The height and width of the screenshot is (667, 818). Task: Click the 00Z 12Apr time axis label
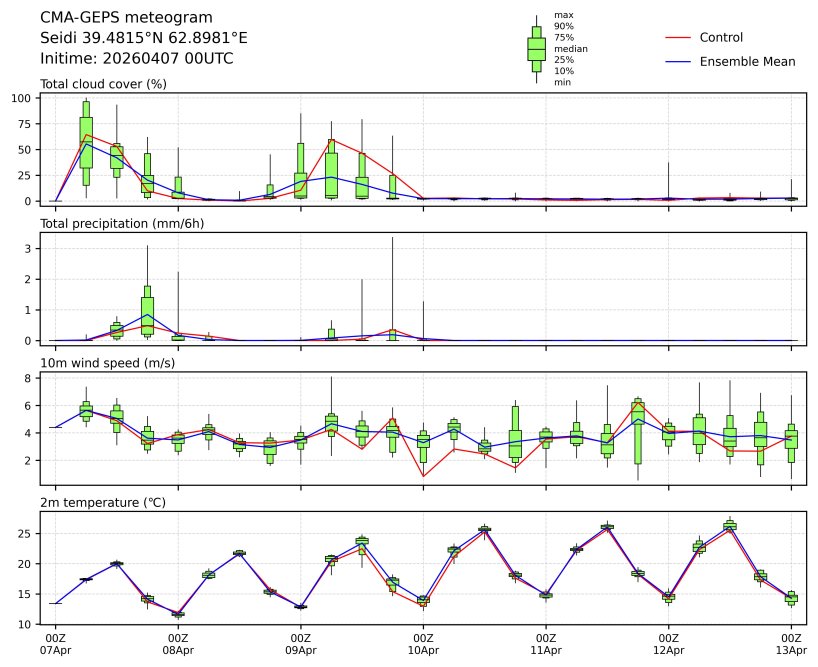tap(668, 643)
